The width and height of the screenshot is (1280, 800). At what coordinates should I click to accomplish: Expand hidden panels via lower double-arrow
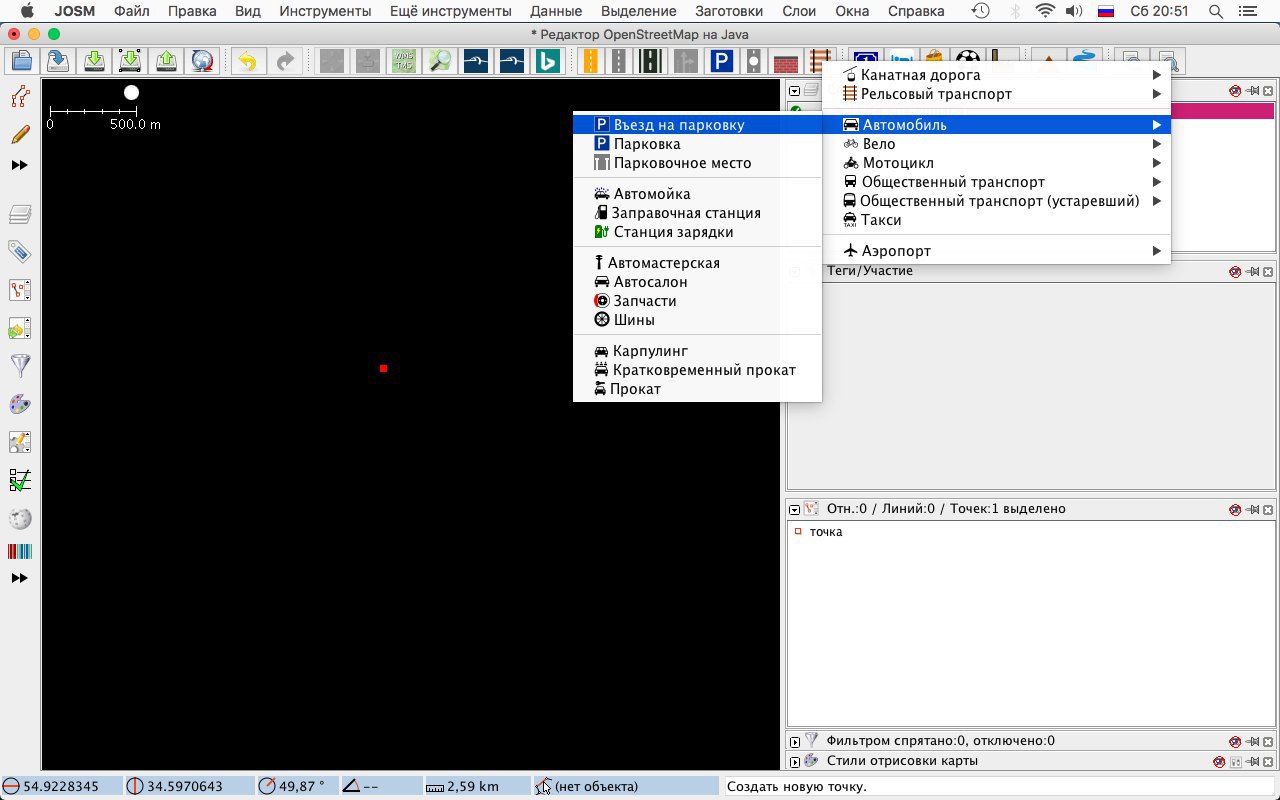[19, 578]
